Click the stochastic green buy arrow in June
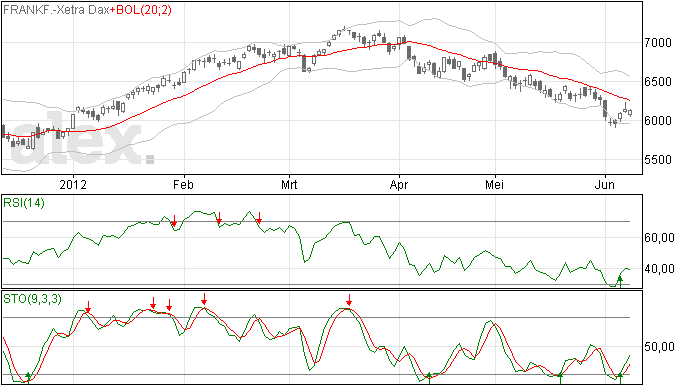690x387 pixels. point(620,378)
